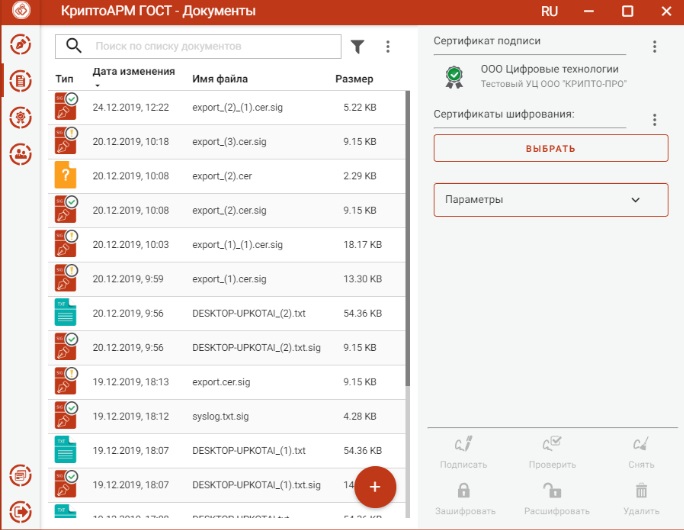The width and height of the screenshot is (684, 530).
Task: Switch language with RU selector
Action: pyautogui.click(x=549, y=11)
